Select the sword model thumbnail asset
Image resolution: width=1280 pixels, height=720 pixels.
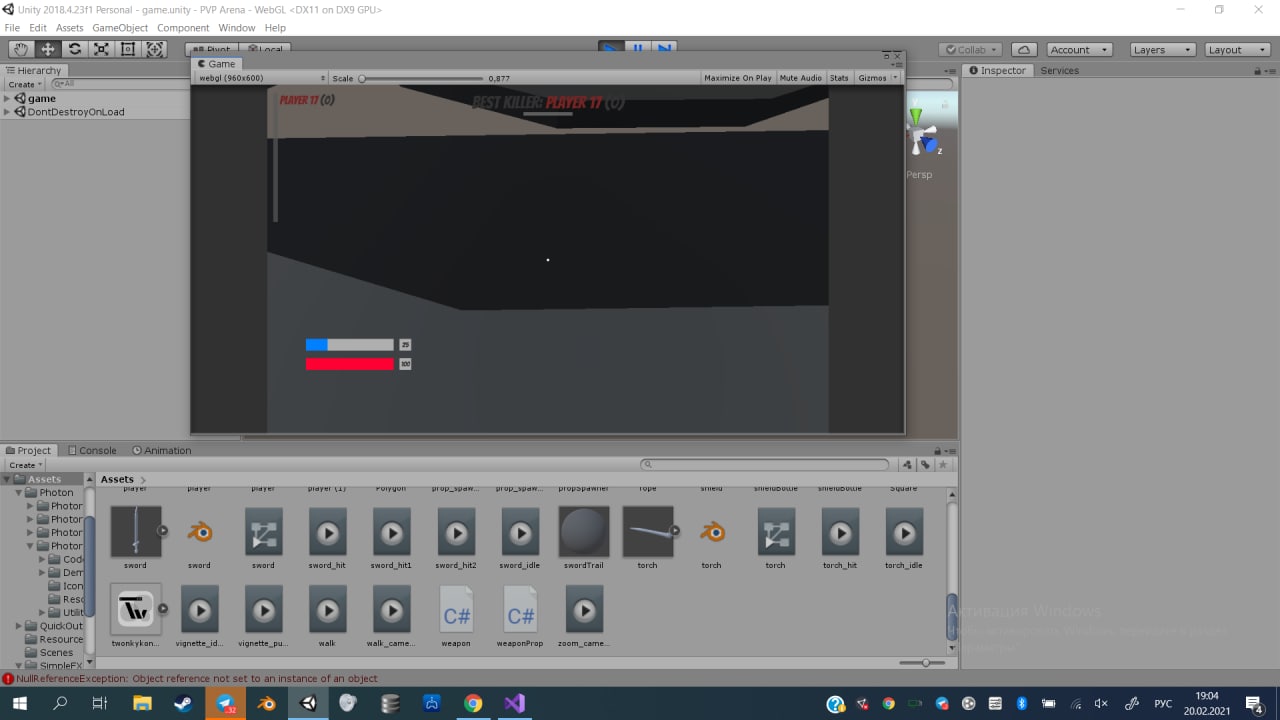click(x=135, y=538)
